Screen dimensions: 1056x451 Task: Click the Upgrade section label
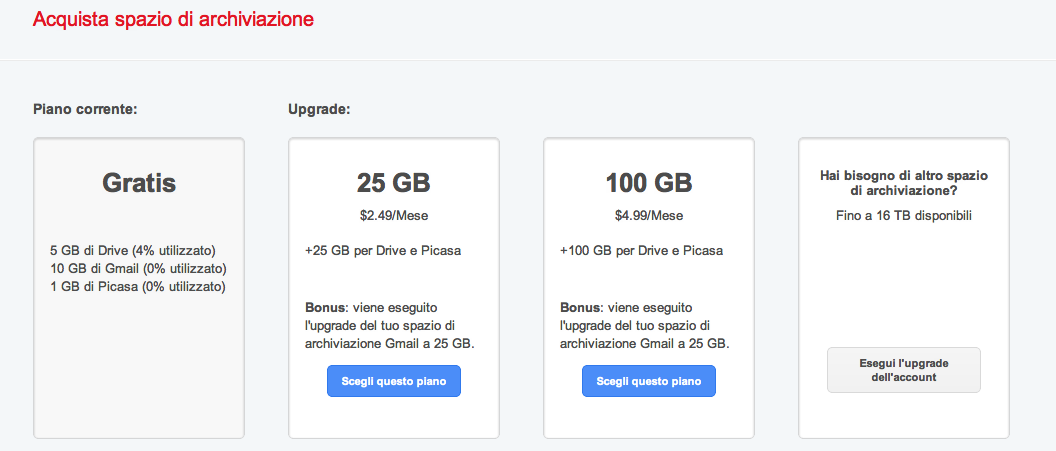tap(319, 108)
